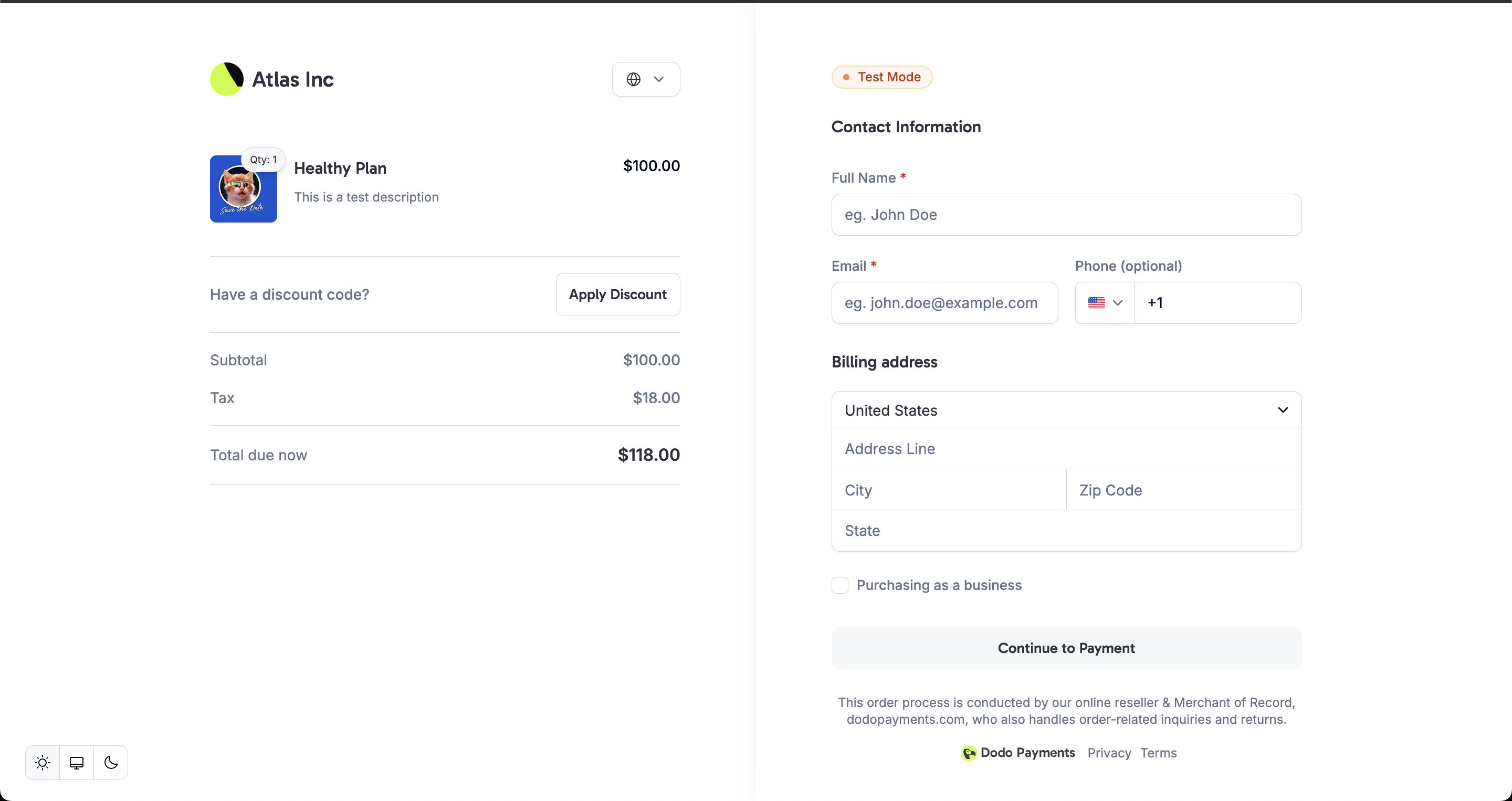Open language selector globe icon

[x=633, y=79]
